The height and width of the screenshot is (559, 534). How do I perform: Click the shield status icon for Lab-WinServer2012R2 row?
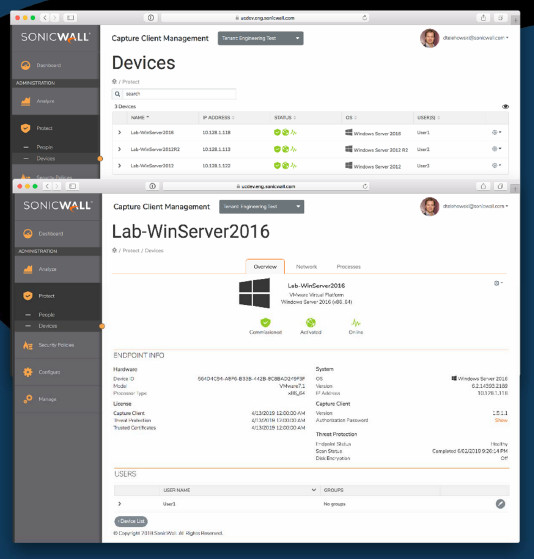pos(277,149)
